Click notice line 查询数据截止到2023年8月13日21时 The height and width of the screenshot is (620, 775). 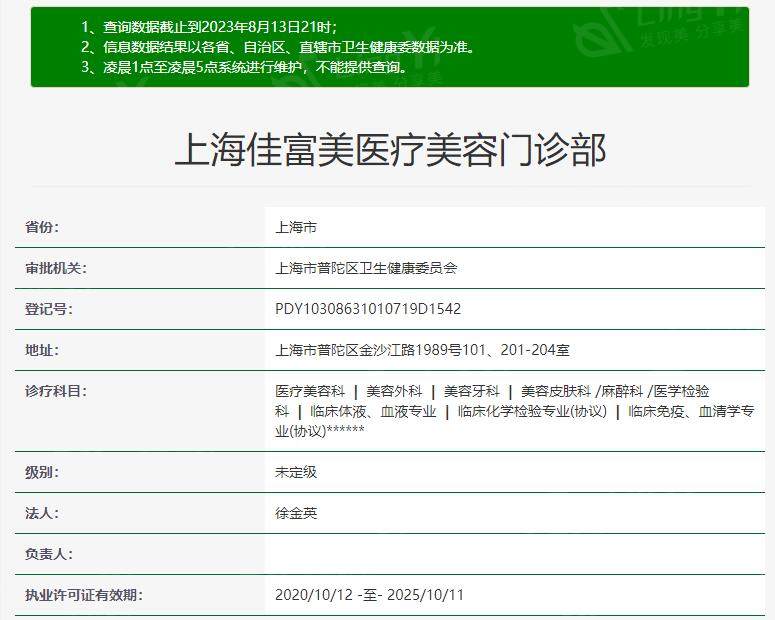(x=209, y=27)
